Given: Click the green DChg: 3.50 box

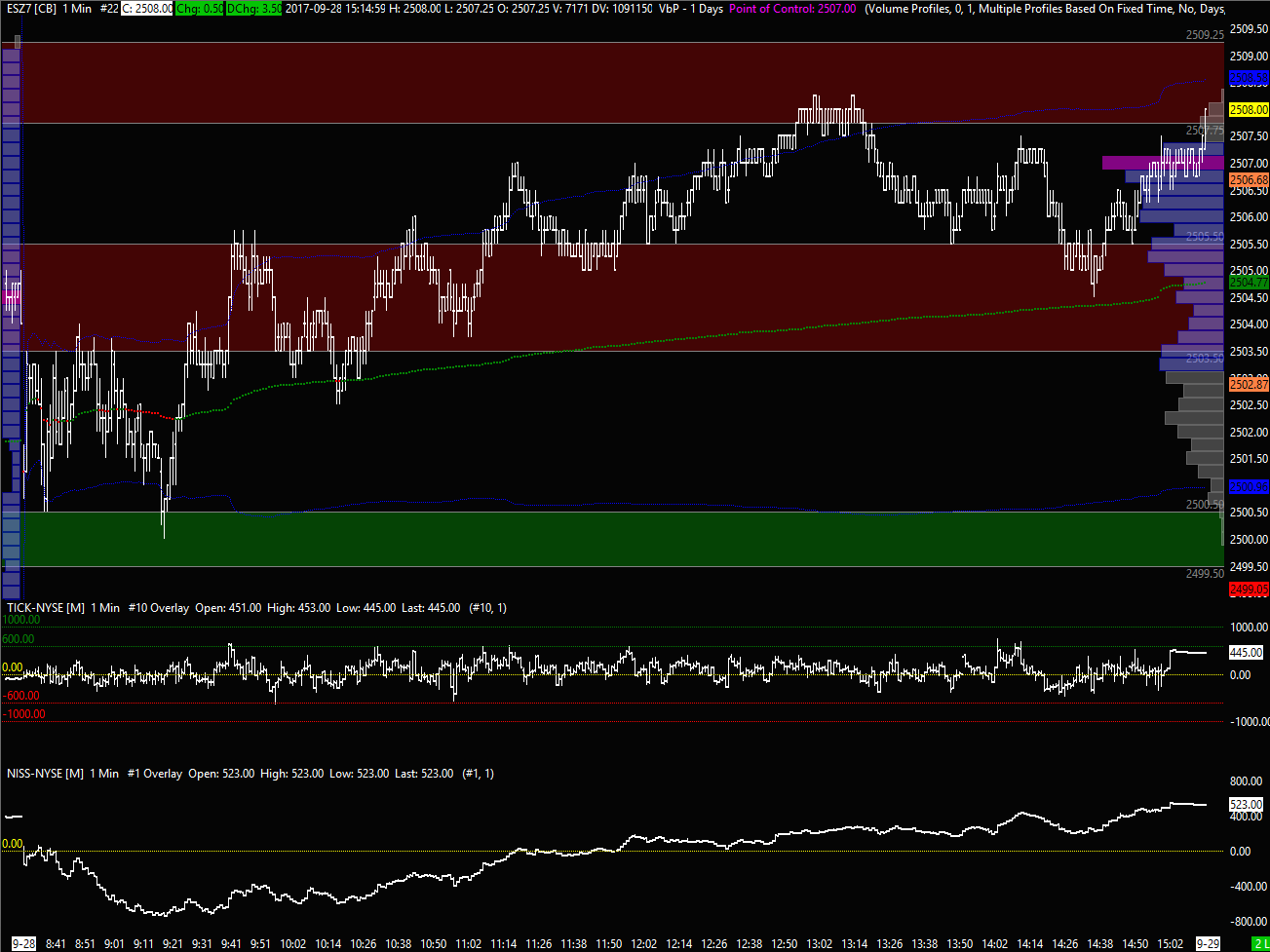Looking at the screenshot, I should [255, 8].
